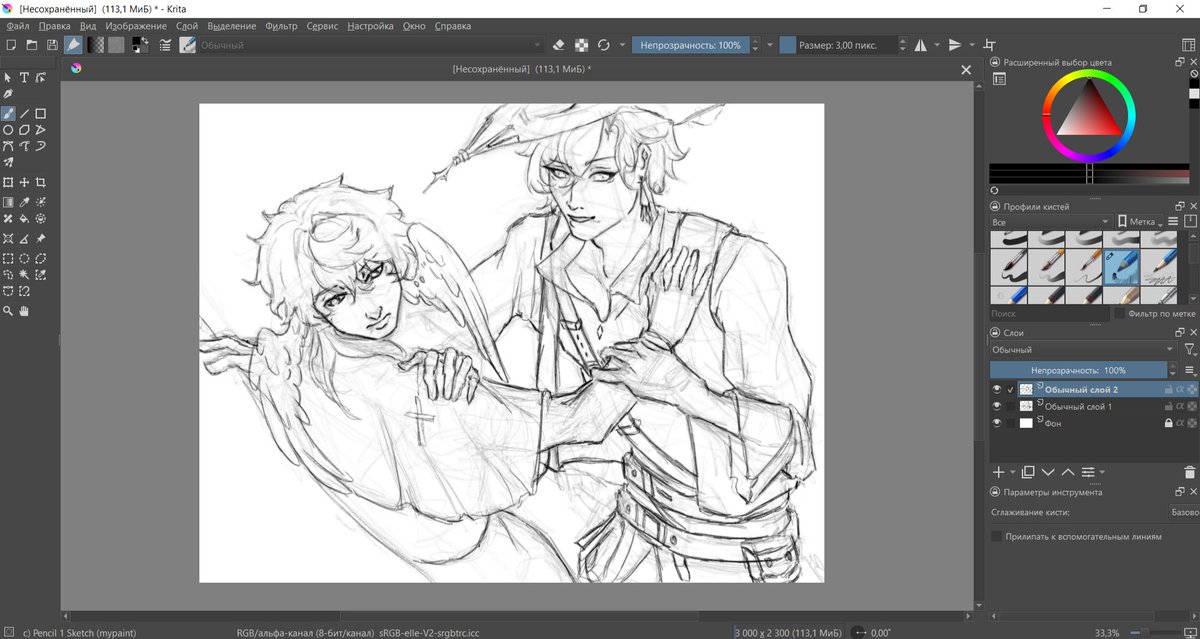Viewport: 1200px width, 639px height.
Task: Choose the Rectangle shape tool
Action: pyautogui.click(x=41, y=114)
